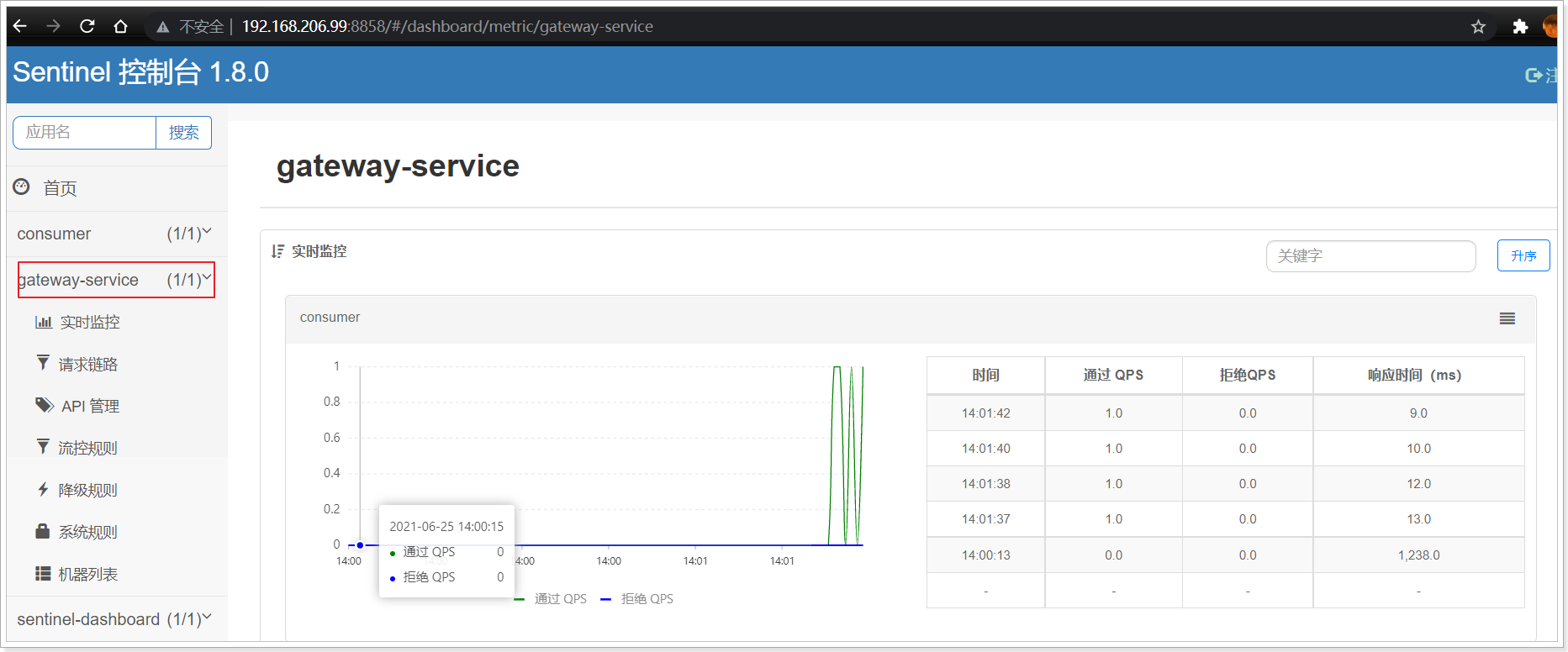
Task: Click the 搜索 search button
Action: (183, 133)
